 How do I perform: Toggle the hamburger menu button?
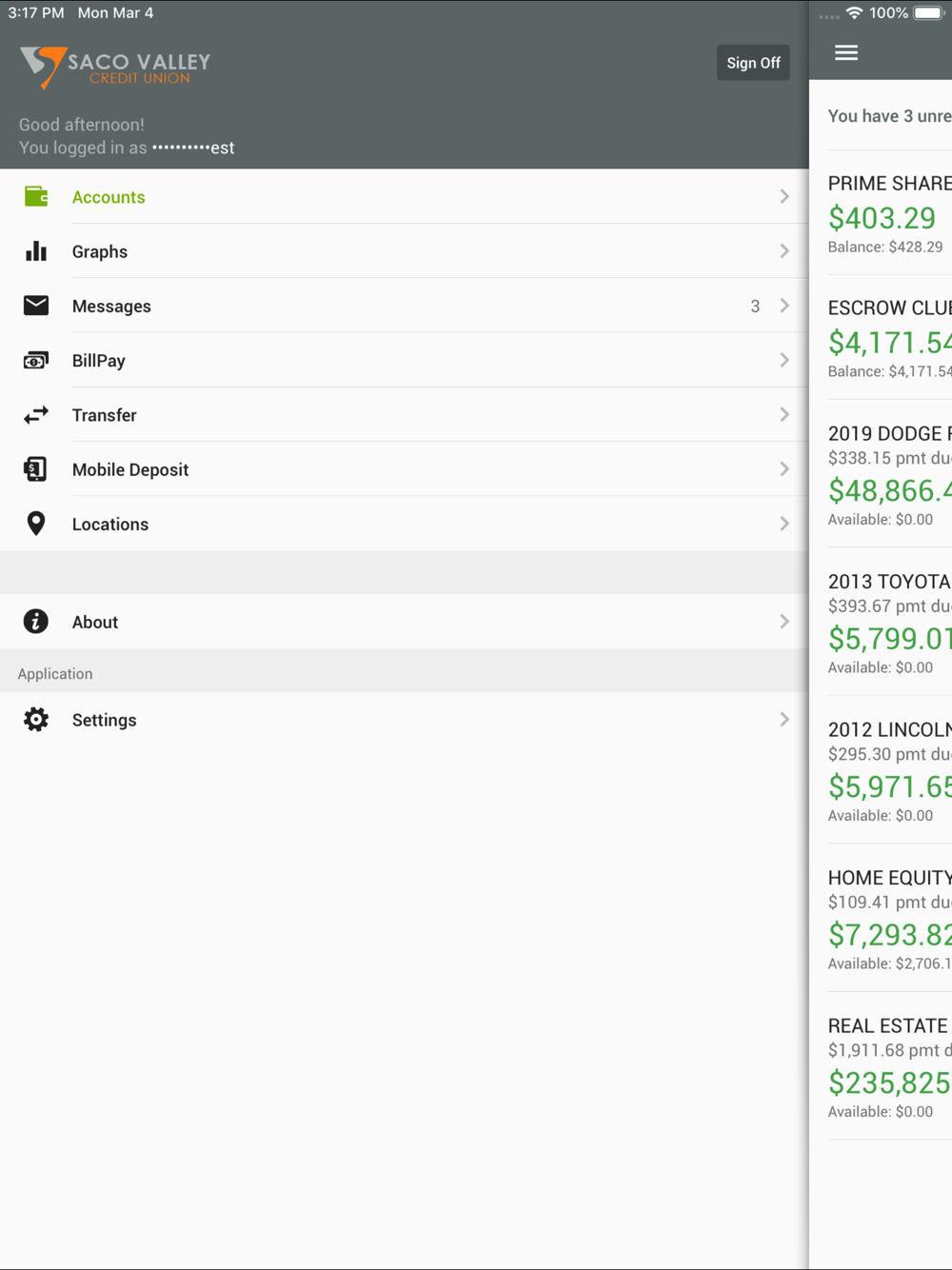click(x=846, y=53)
